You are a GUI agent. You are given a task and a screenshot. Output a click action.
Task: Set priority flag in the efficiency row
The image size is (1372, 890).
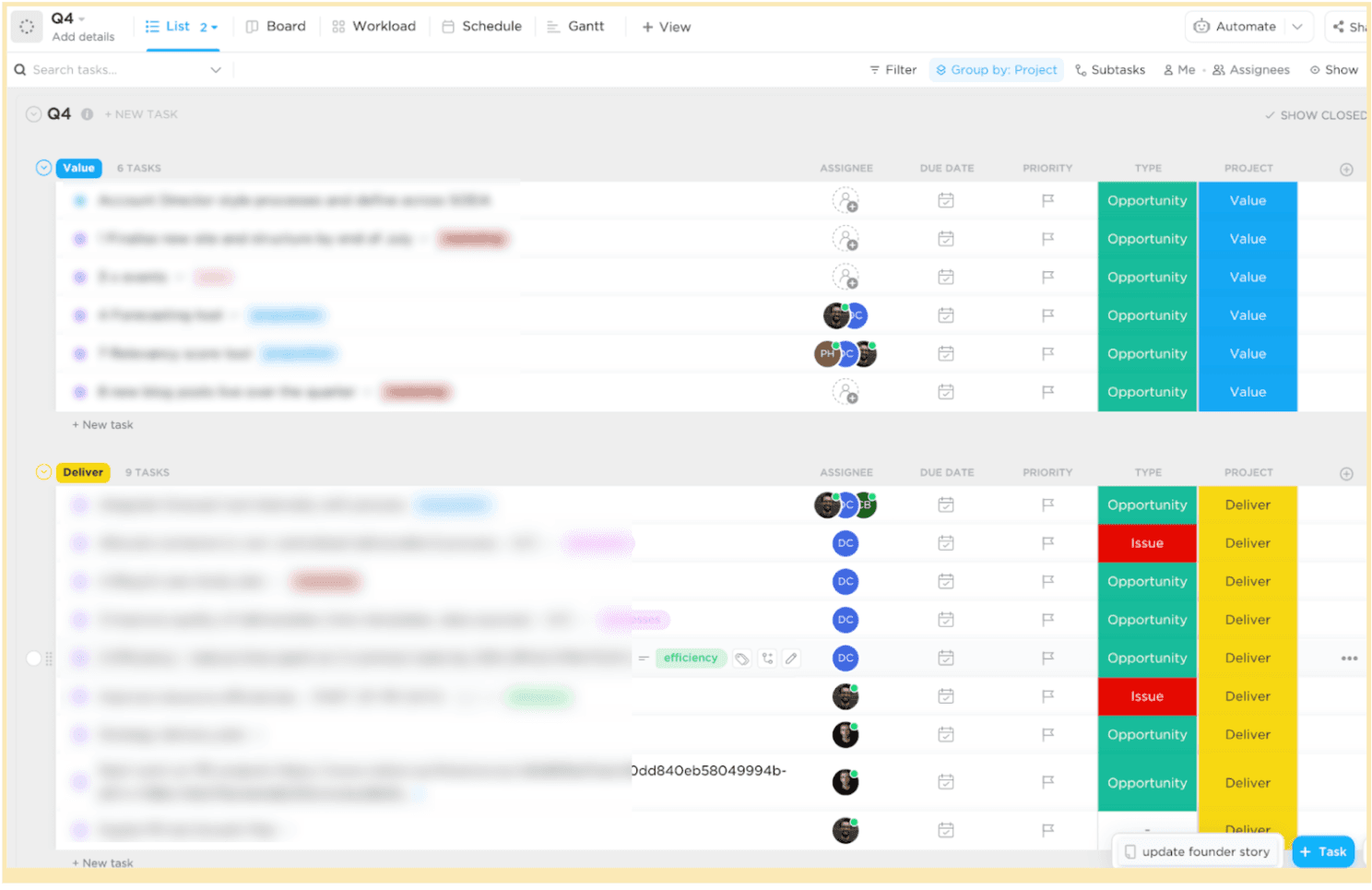(1047, 659)
